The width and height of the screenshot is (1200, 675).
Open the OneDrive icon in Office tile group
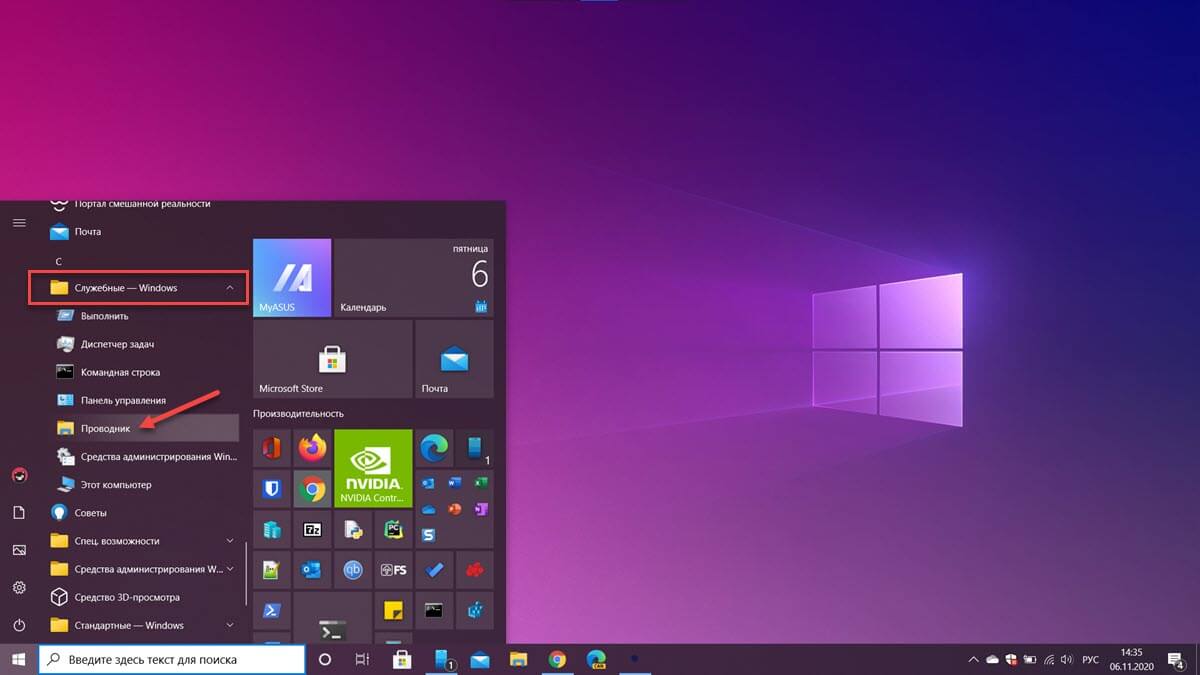[x=428, y=509]
